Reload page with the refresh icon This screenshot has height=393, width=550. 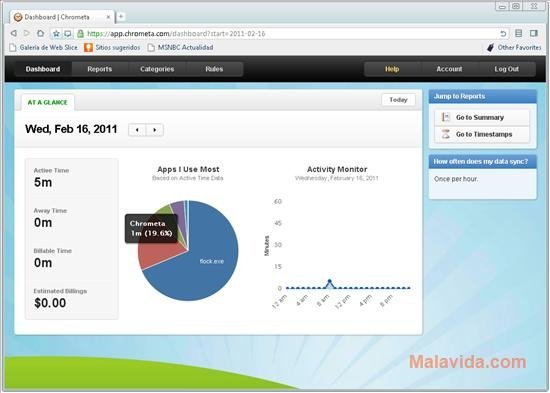[503, 34]
